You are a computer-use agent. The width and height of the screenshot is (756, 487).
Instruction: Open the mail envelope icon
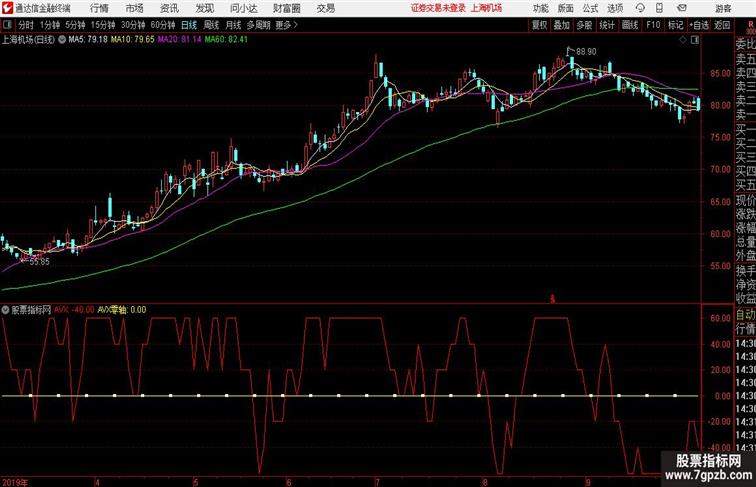point(682,8)
